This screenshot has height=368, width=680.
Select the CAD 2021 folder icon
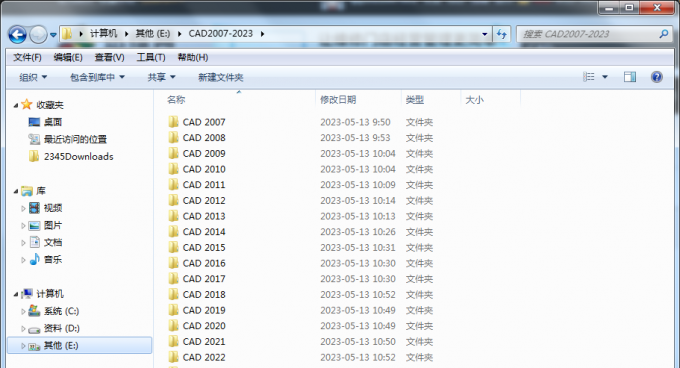(173, 342)
